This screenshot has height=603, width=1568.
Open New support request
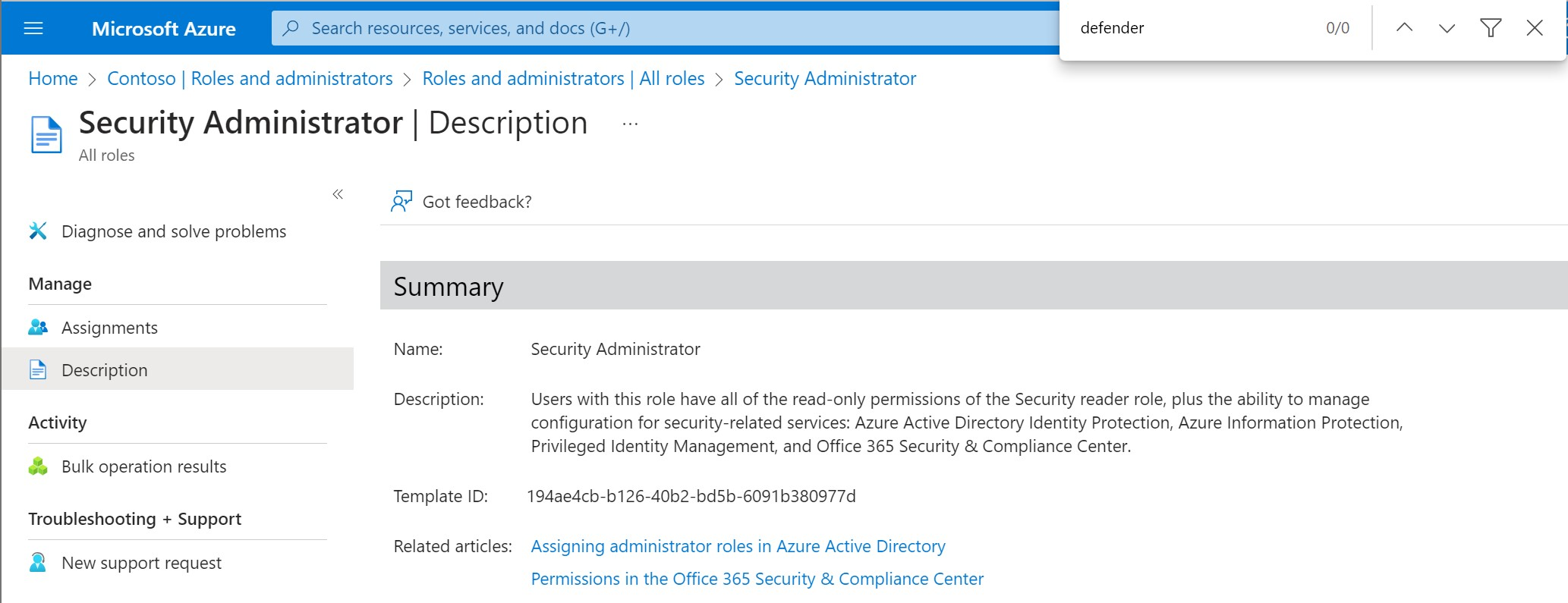click(141, 563)
